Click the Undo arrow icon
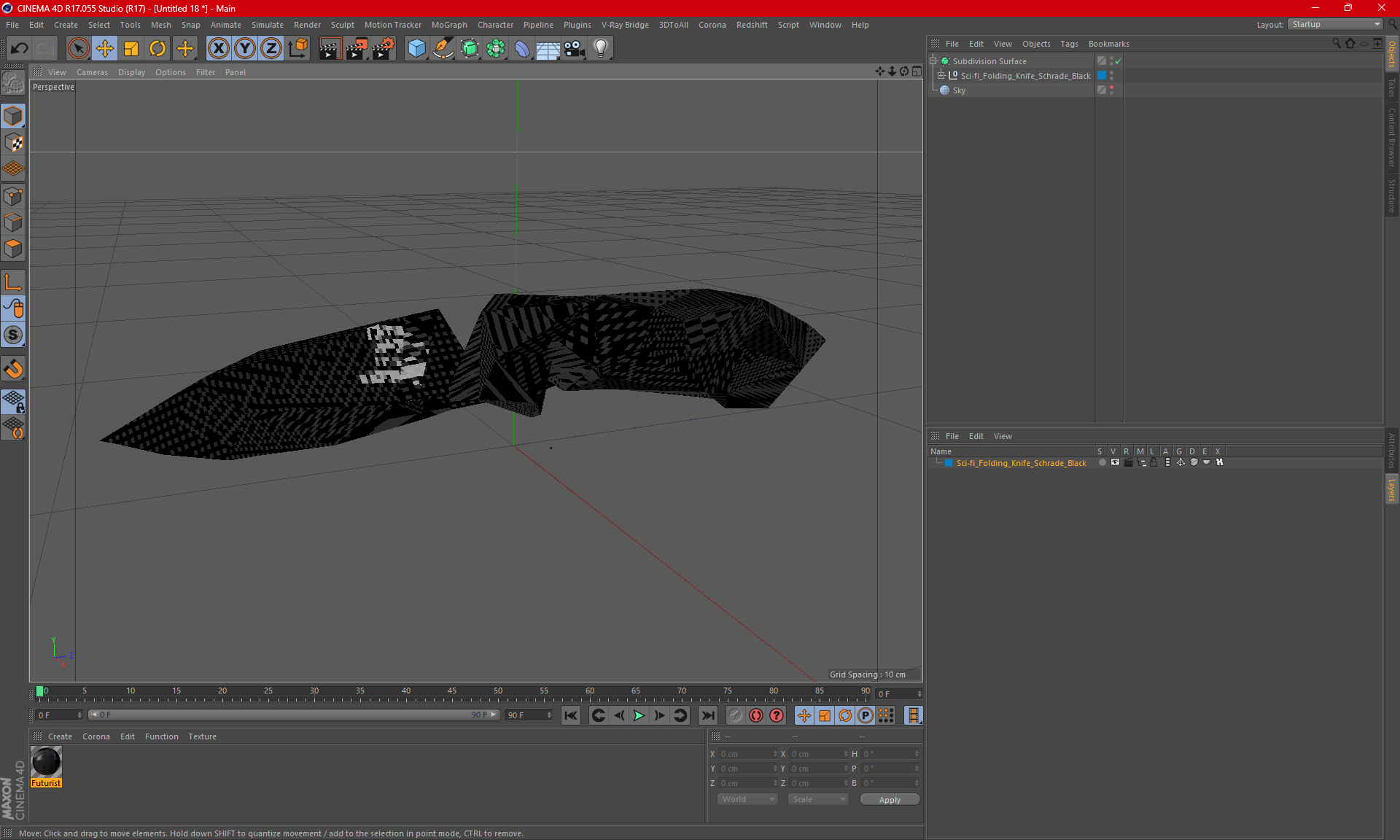 tap(20, 49)
